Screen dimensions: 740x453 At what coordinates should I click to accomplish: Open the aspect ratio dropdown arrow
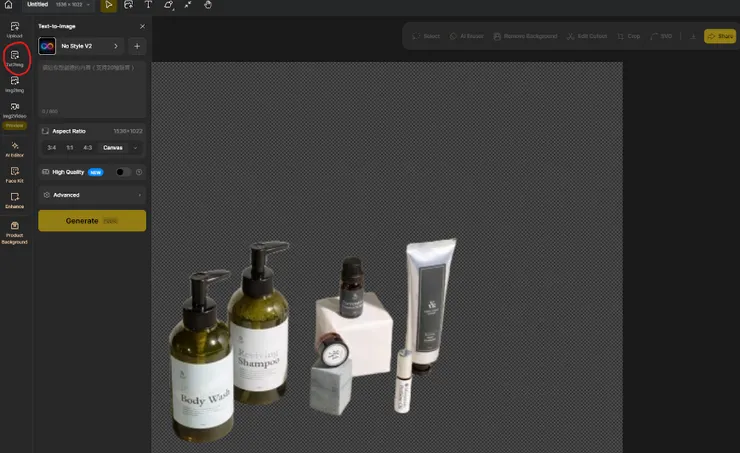pyautogui.click(x=135, y=148)
